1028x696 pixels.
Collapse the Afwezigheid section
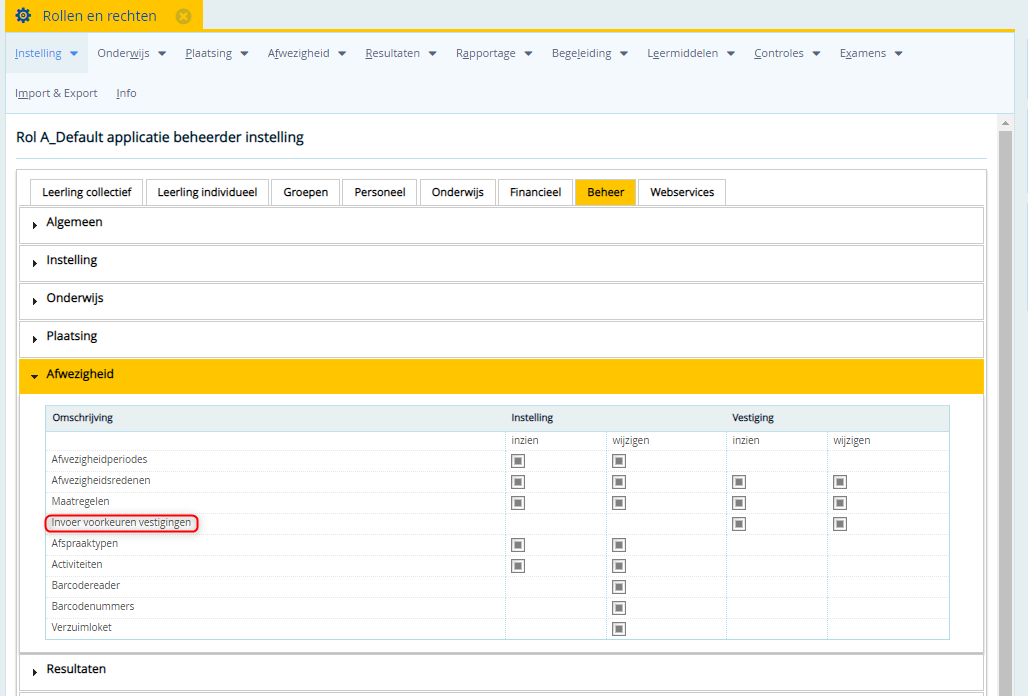click(x=502, y=376)
